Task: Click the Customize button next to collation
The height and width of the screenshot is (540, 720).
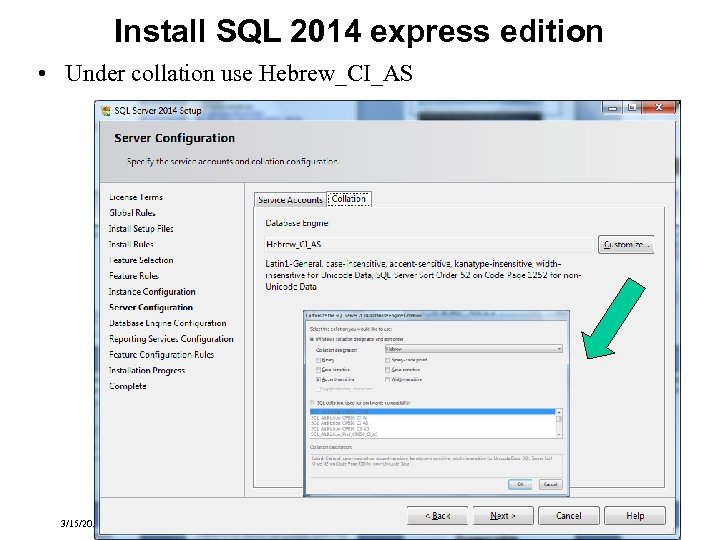Action: click(626, 244)
